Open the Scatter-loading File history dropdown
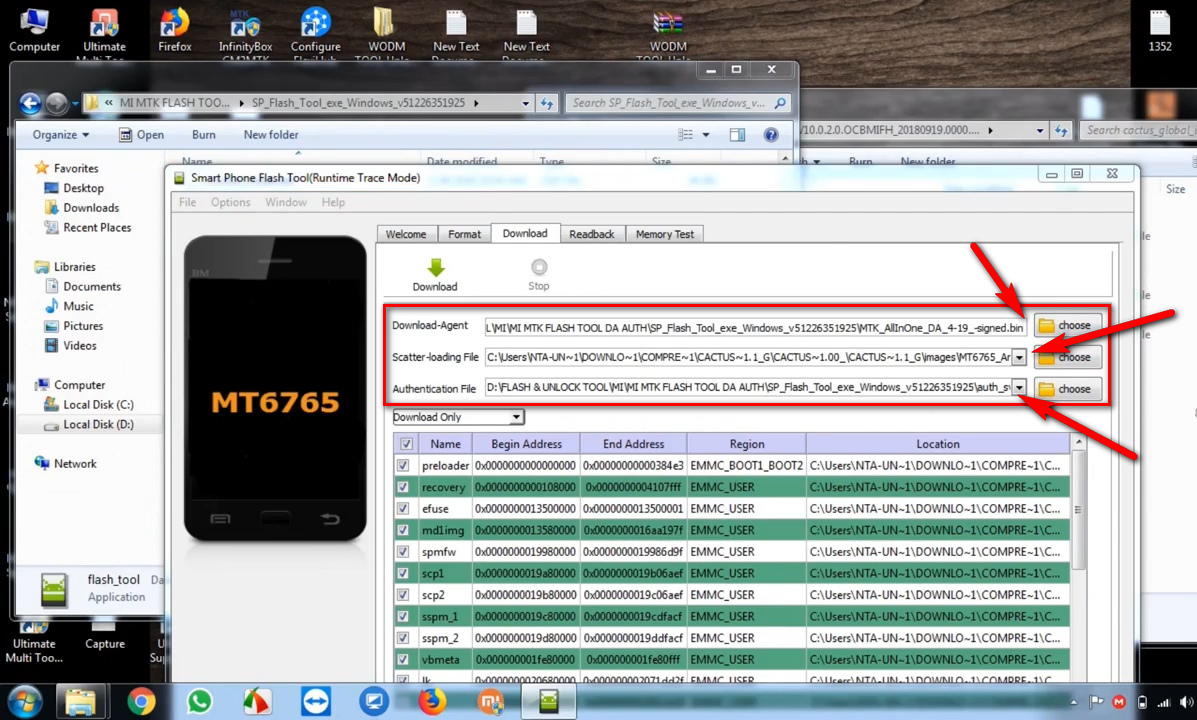 pos(1019,357)
